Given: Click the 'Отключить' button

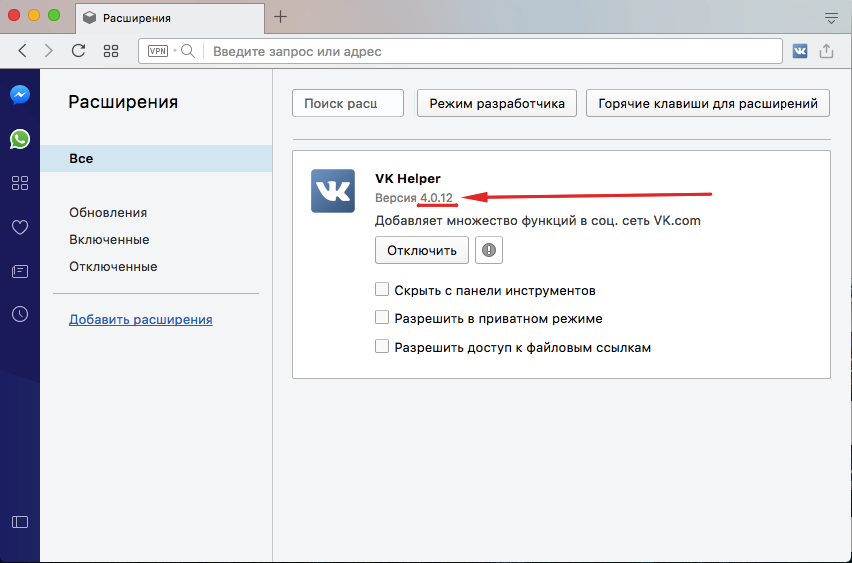Looking at the screenshot, I should 422,250.
